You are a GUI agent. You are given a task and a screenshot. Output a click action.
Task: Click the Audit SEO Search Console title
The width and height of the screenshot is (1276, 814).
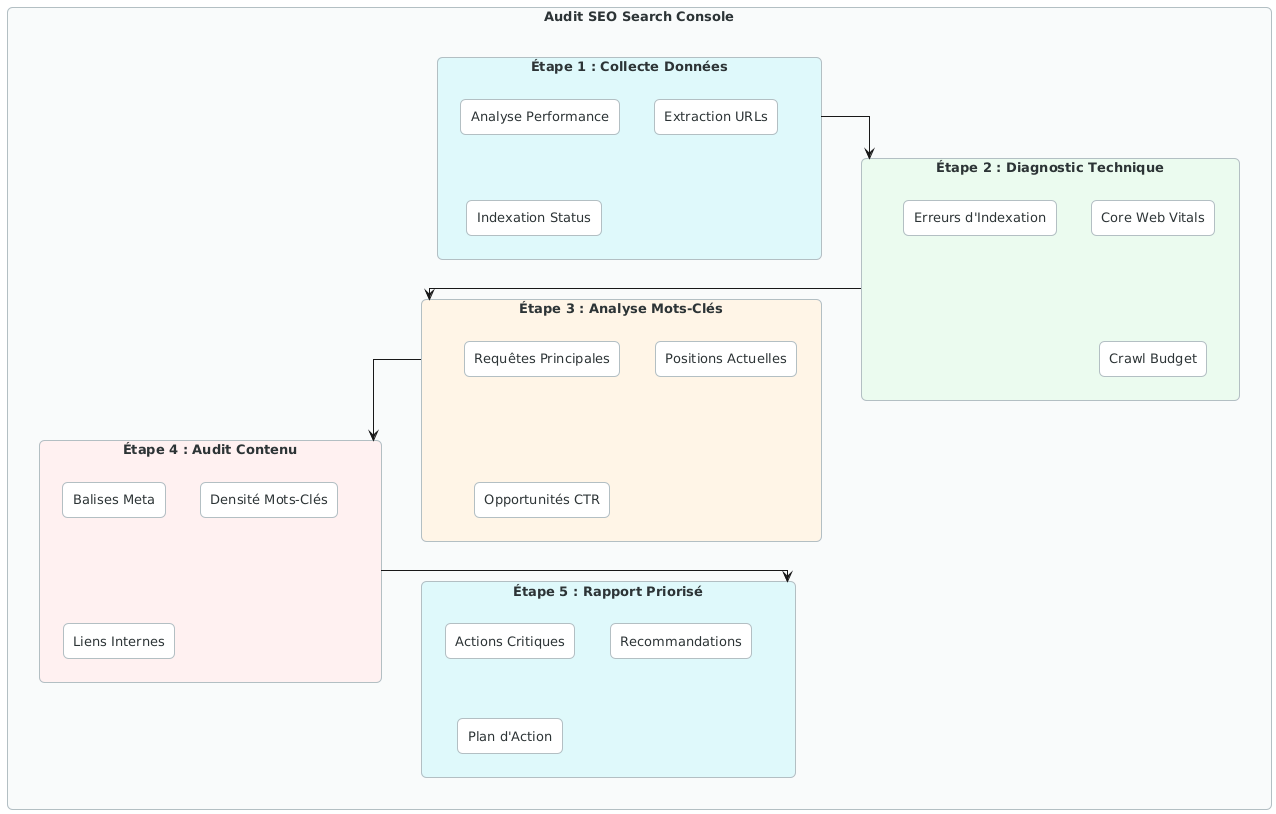[x=638, y=17]
